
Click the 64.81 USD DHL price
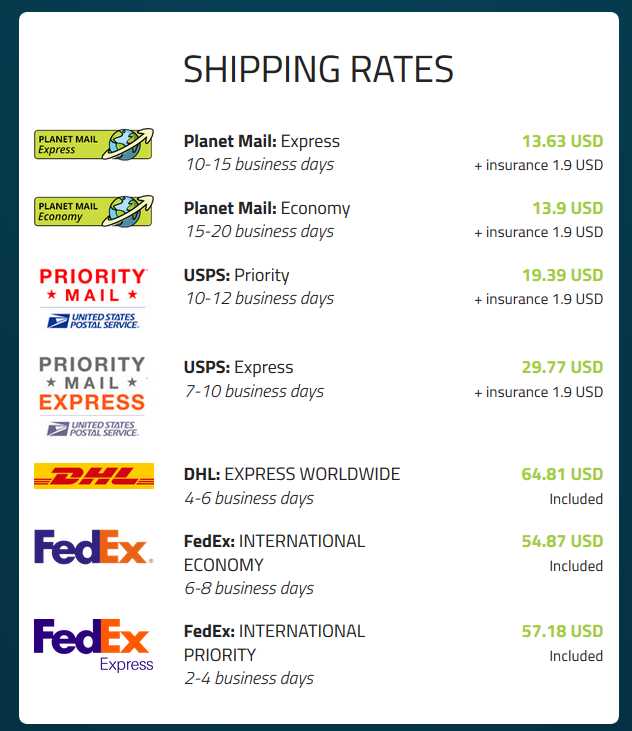(562, 474)
